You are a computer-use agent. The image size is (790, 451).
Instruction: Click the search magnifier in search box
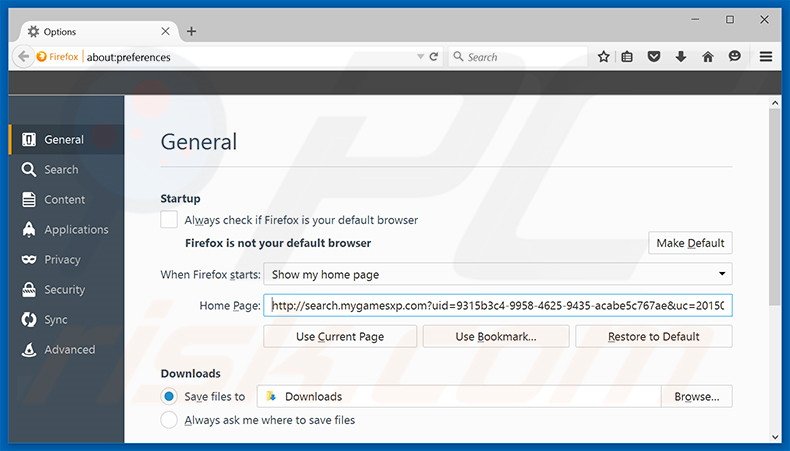458,56
